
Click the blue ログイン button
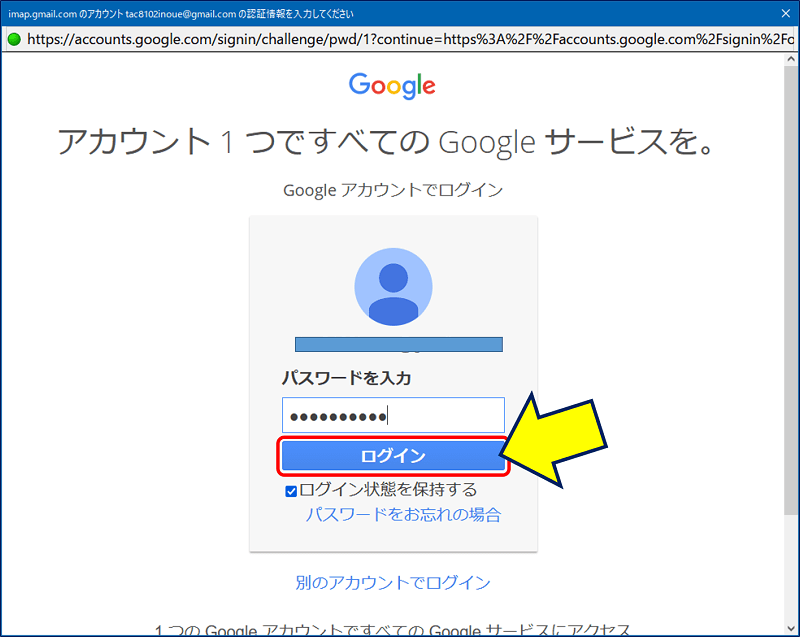coord(393,455)
